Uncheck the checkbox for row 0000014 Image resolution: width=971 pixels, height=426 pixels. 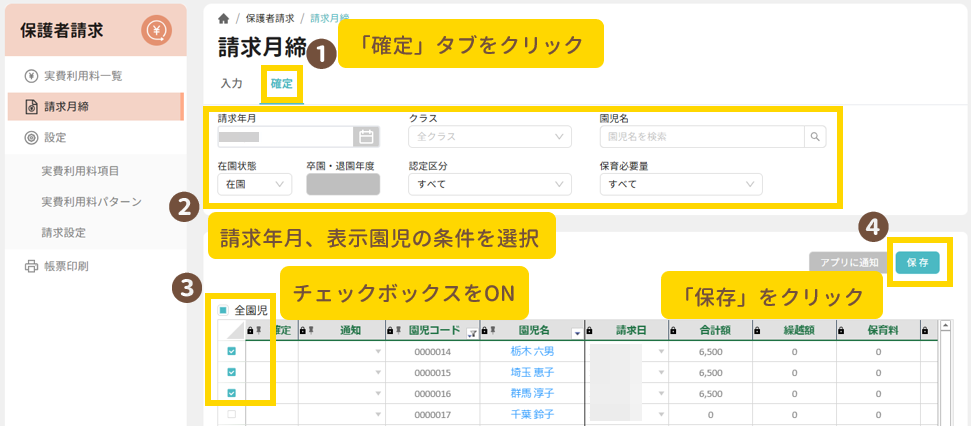click(232, 351)
